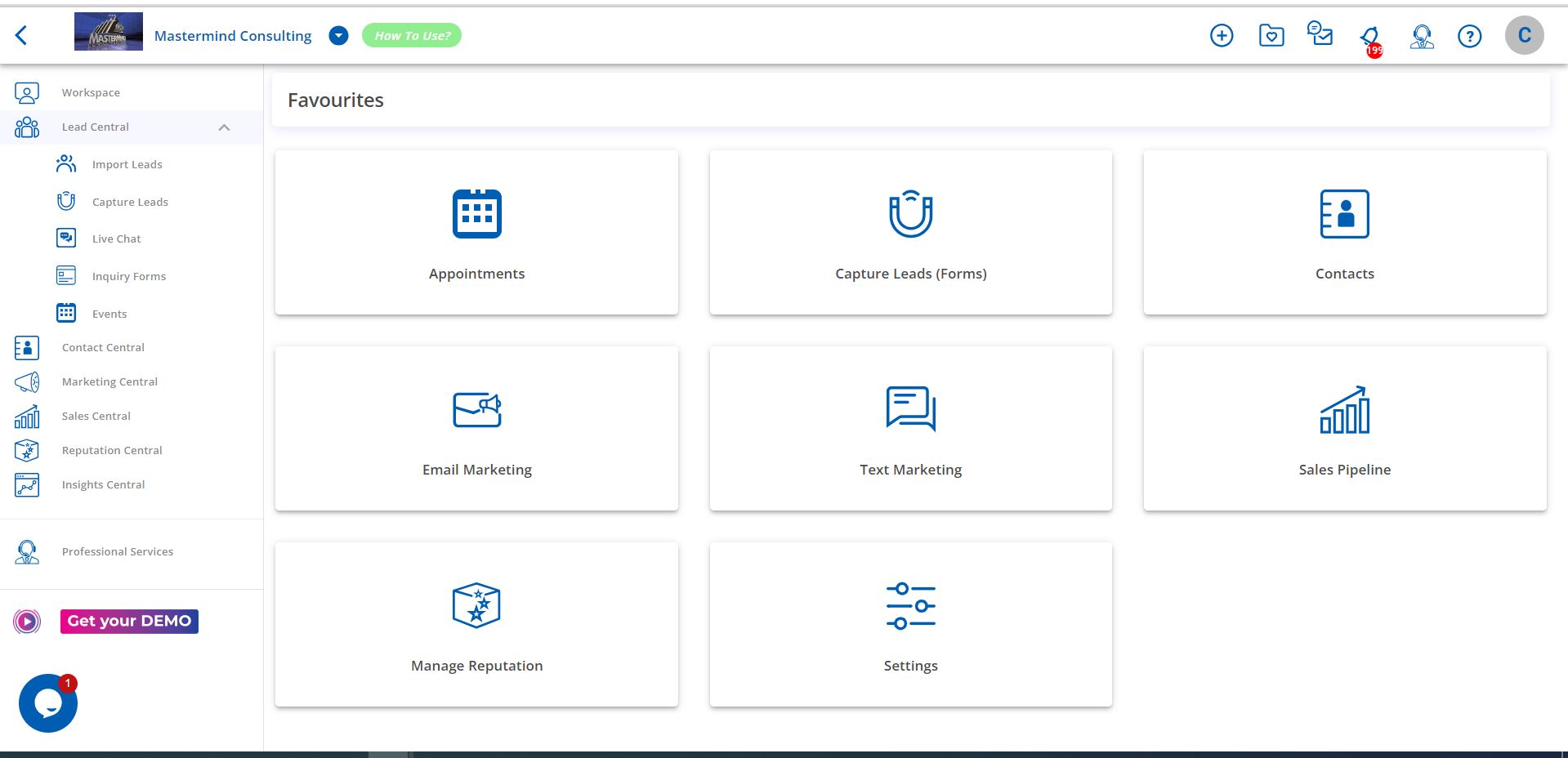Open the favourites folder heart icon
This screenshot has height=758, width=1568.
1271,35
